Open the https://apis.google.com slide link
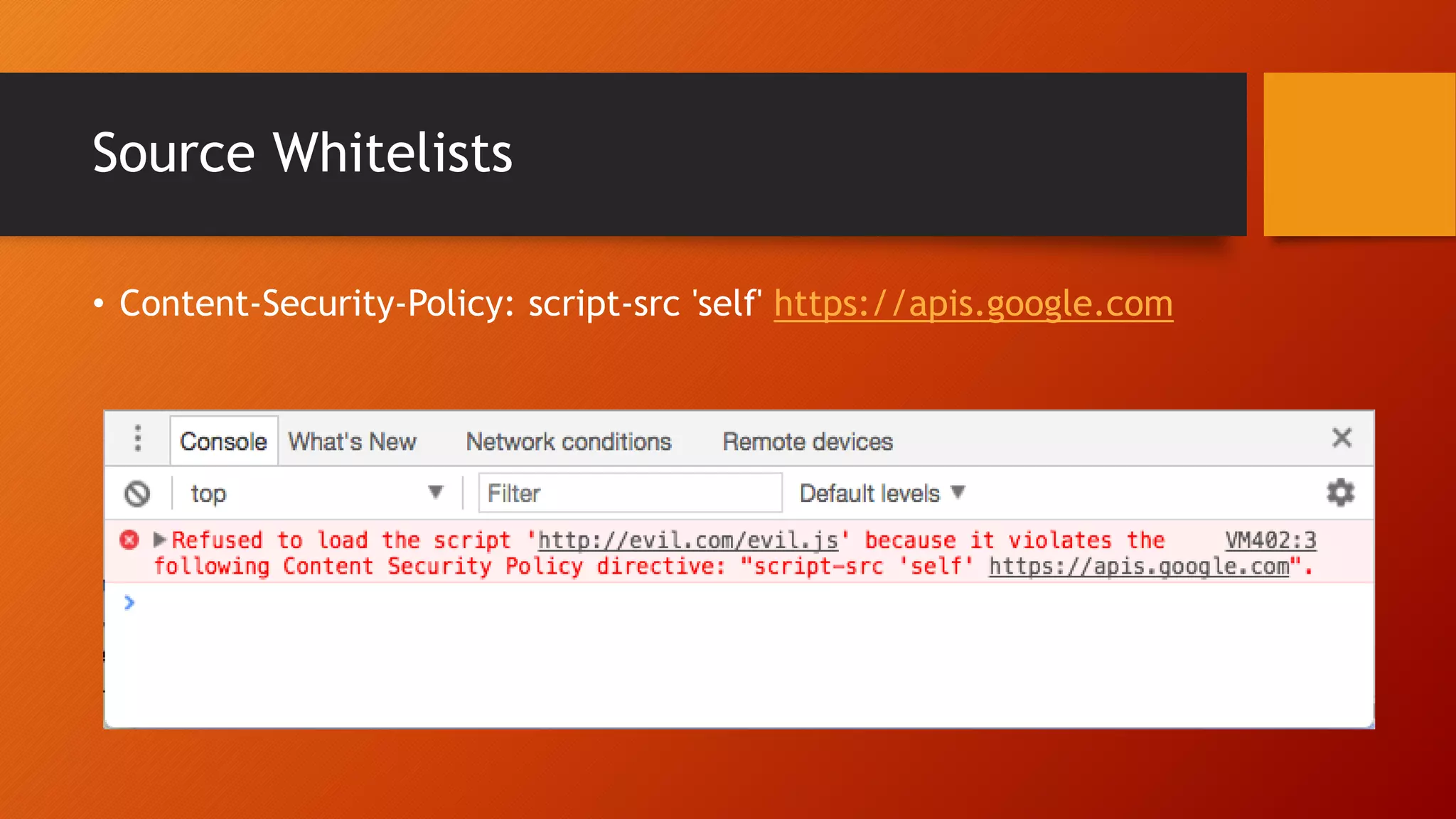Viewport: 1456px width, 819px height. [x=973, y=304]
